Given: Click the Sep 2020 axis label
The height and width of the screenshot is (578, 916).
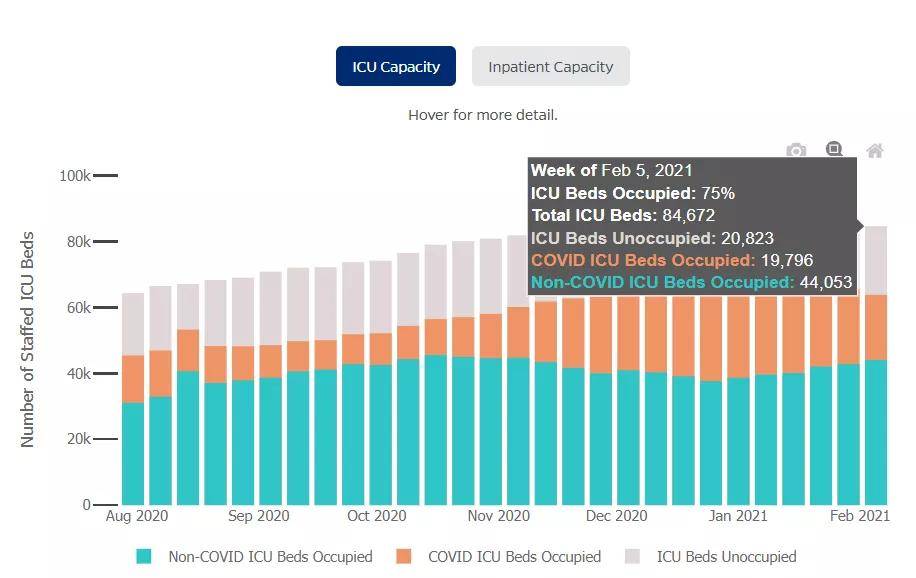Looking at the screenshot, I should pyautogui.click(x=258, y=516).
